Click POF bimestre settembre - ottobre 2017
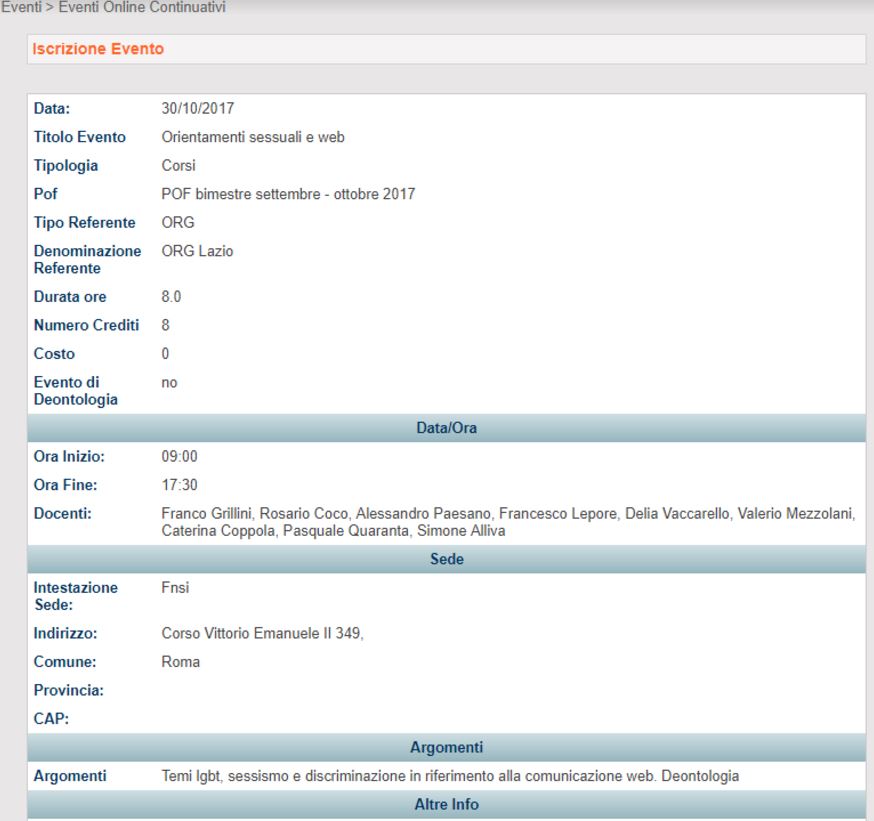874x821 pixels. [x=288, y=194]
